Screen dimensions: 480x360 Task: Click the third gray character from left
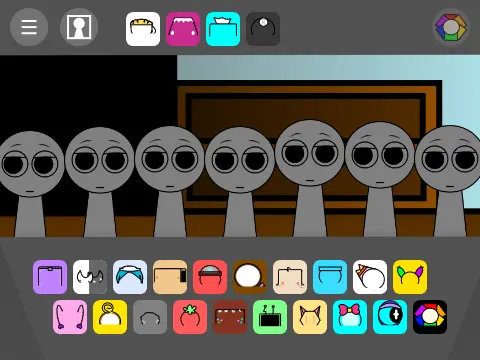point(170,181)
